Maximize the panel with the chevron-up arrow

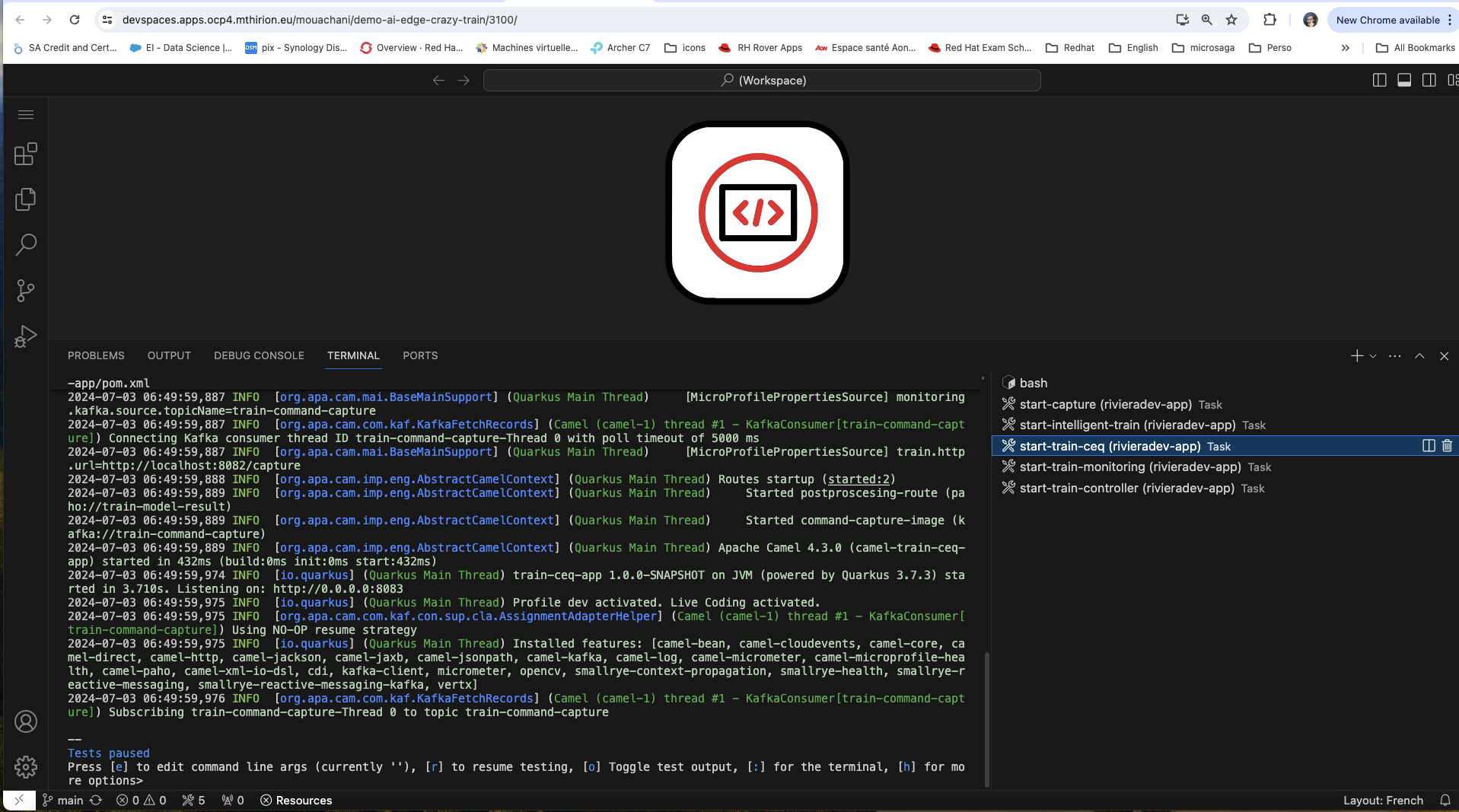coord(1419,356)
